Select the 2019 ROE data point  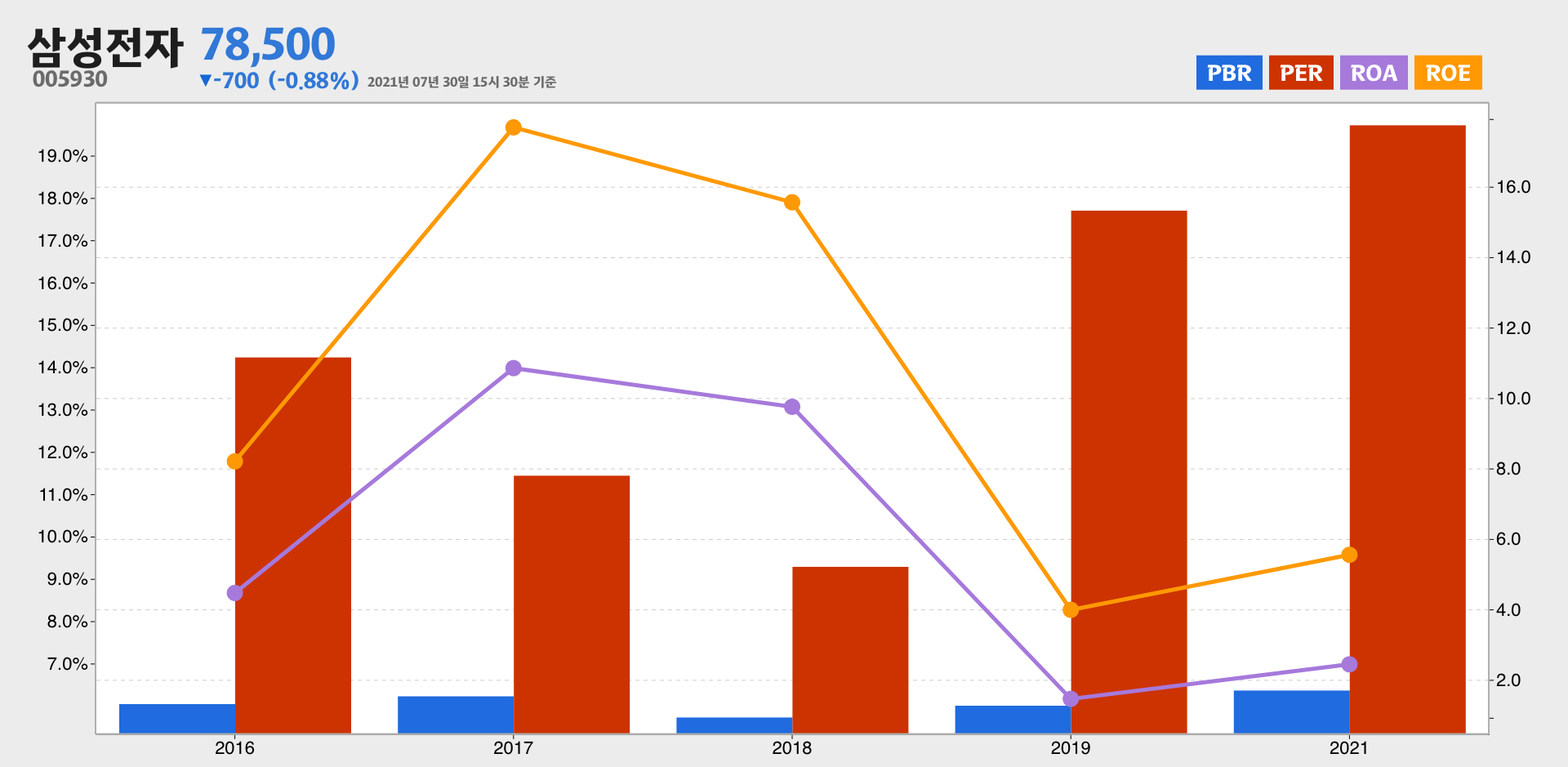[x=1071, y=610]
